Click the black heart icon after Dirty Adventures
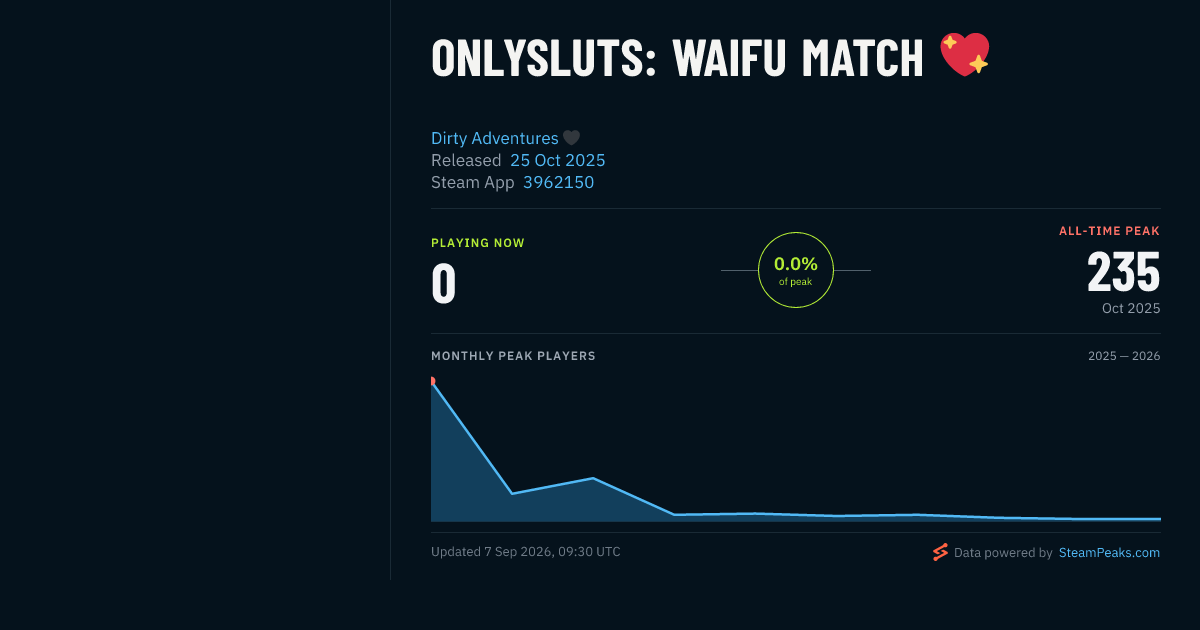The height and width of the screenshot is (630, 1200). (571, 138)
